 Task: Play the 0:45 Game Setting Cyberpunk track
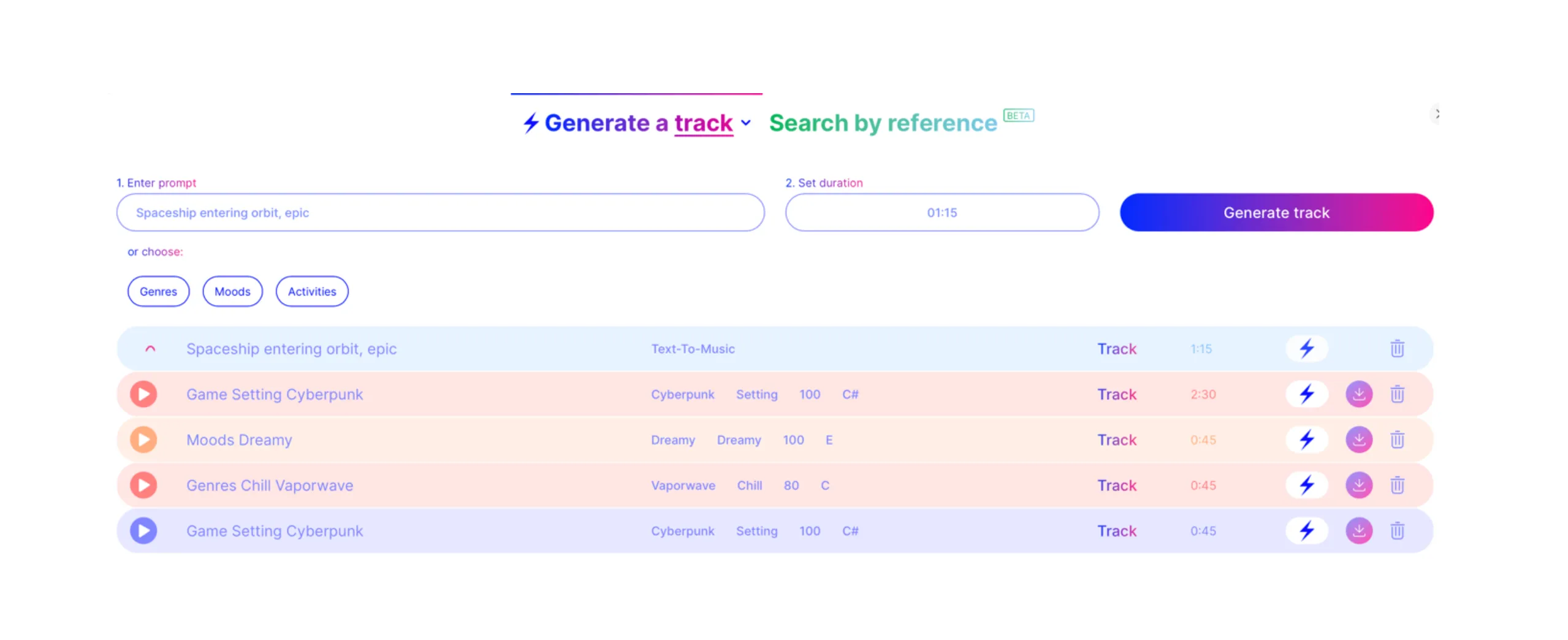(x=143, y=530)
